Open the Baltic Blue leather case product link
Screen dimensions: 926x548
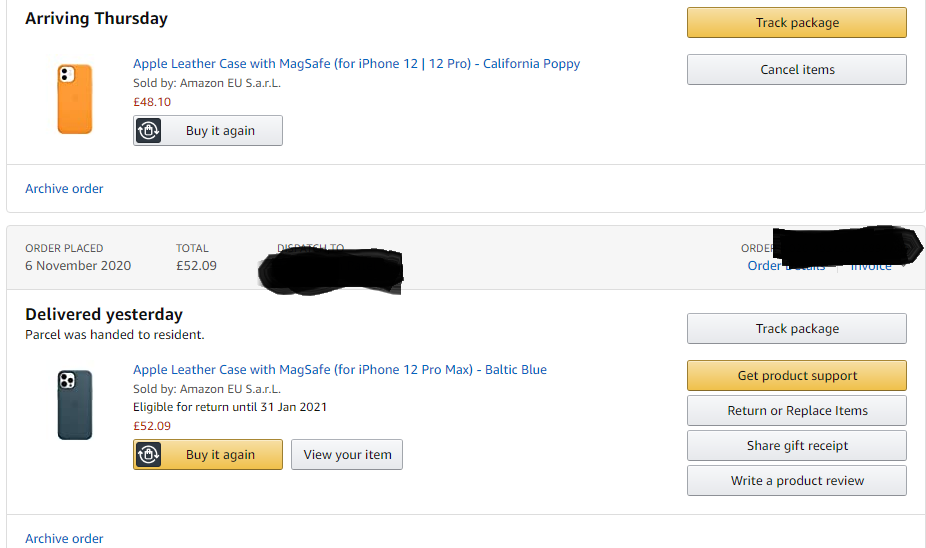[x=339, y=370]
